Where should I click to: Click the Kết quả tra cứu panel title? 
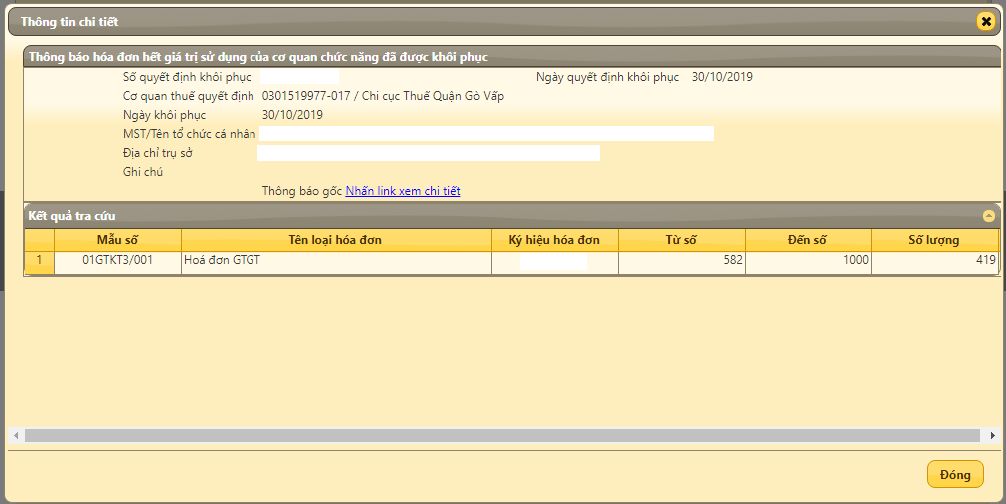[72, 216]
